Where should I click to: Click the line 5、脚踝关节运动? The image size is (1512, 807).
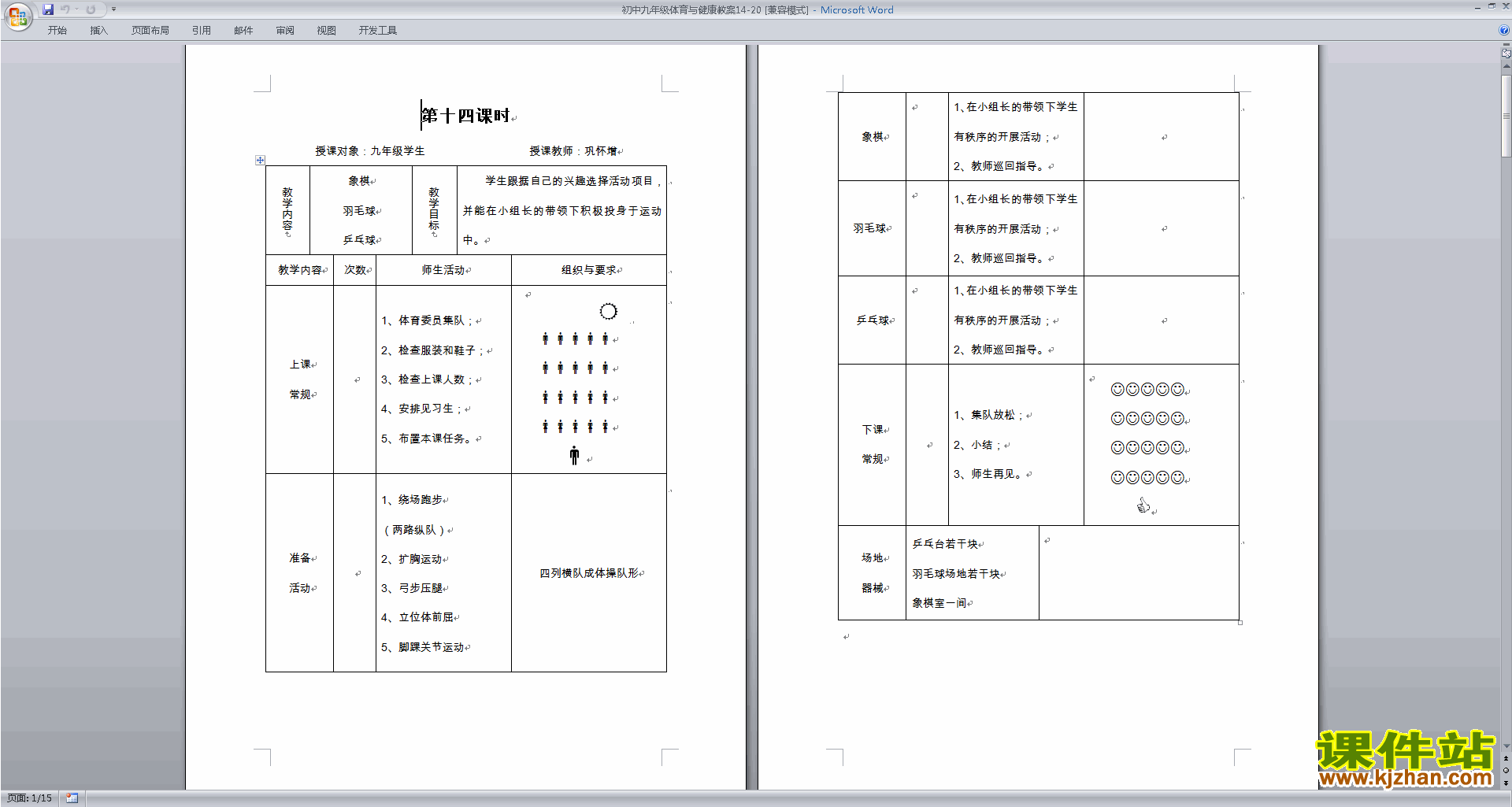pyautogui.click(x=423, y=647)
